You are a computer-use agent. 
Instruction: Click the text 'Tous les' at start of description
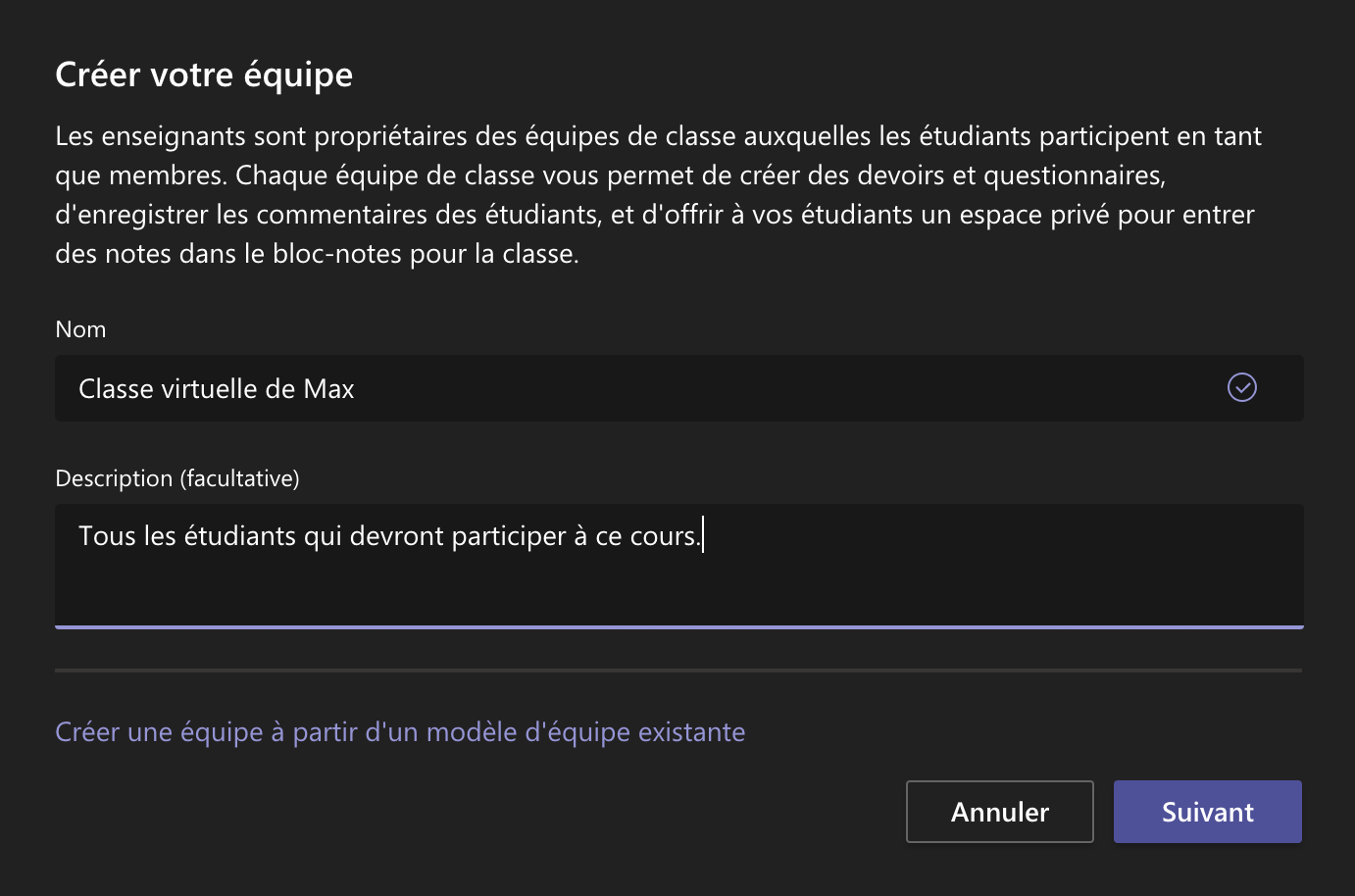click(x=127, y=536)
